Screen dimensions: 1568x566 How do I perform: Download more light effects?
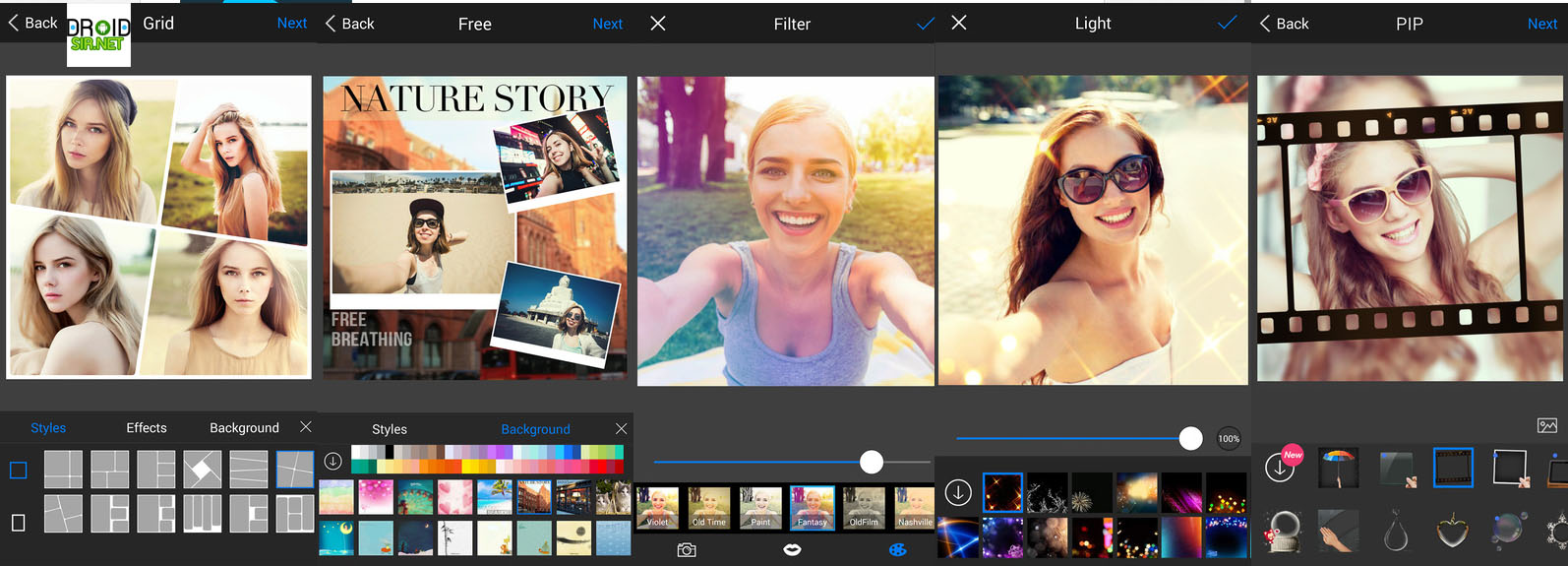point(958,491)
